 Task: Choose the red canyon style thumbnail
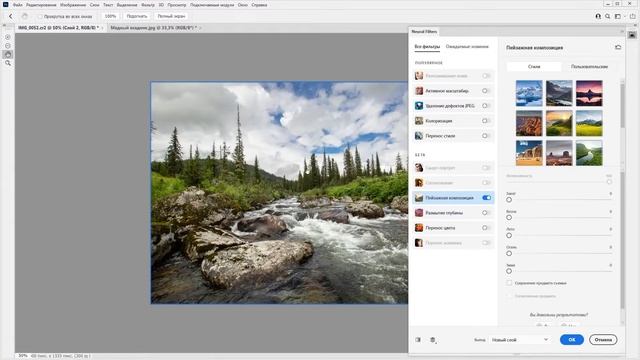[529, 123]
